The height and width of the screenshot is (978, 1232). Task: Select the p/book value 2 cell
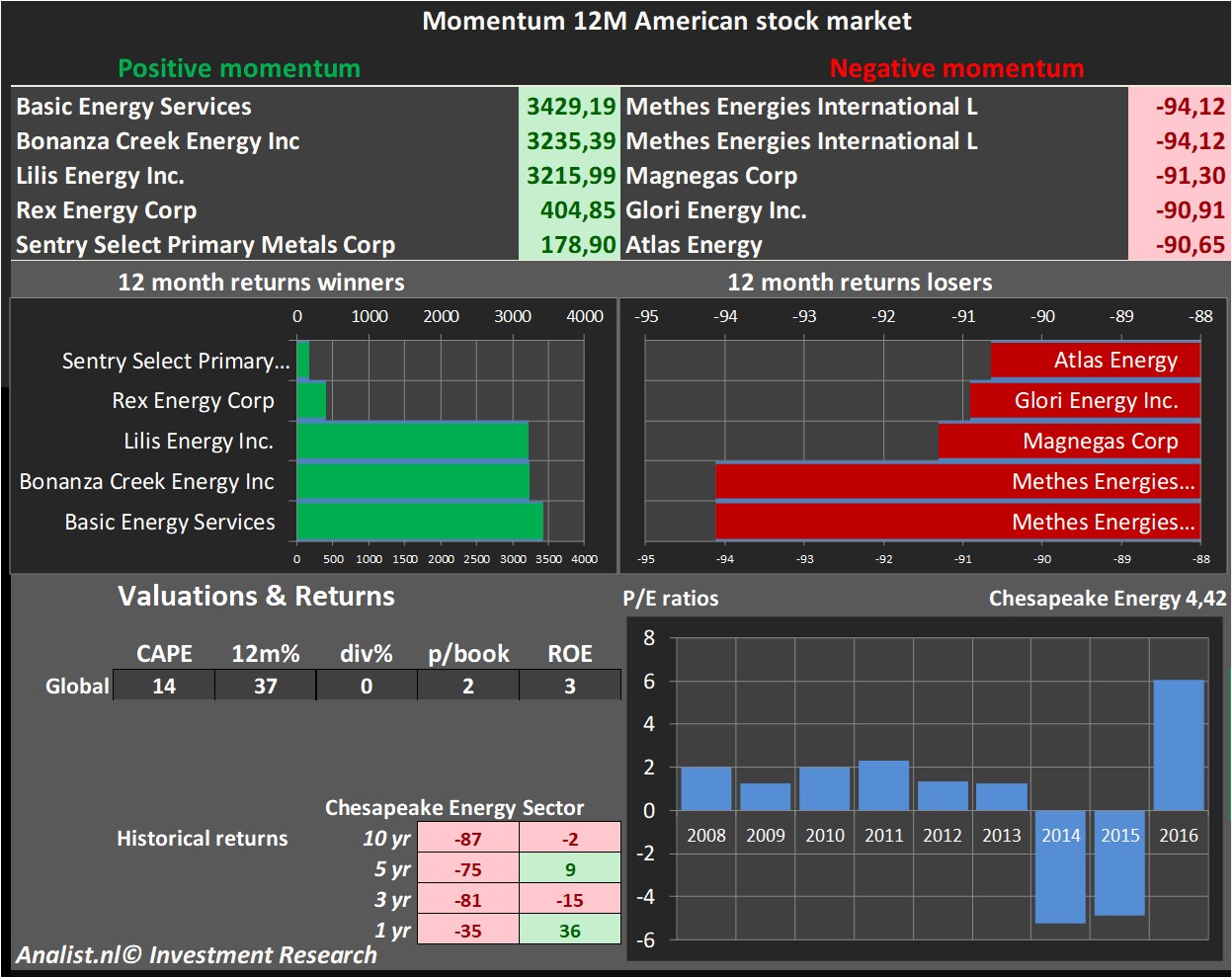coord(468,686)
